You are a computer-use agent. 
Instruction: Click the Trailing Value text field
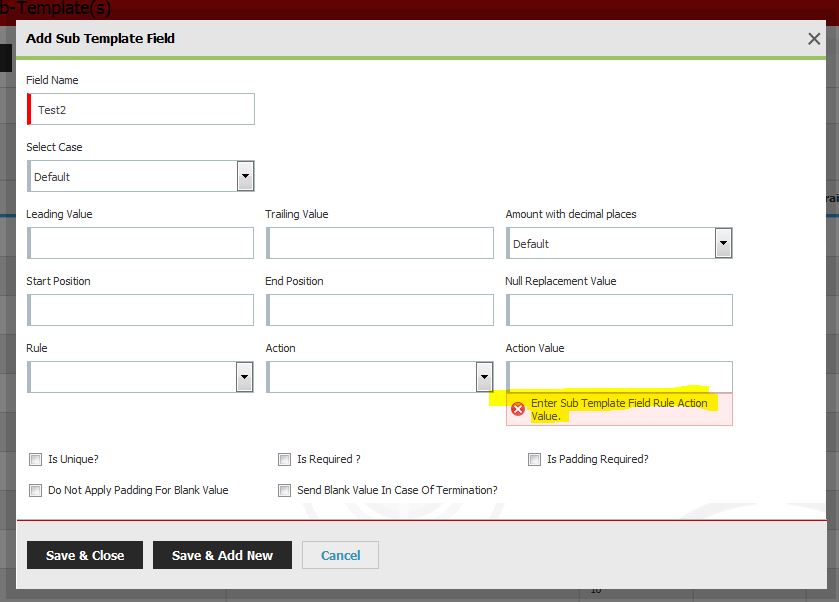pos(380,243)
